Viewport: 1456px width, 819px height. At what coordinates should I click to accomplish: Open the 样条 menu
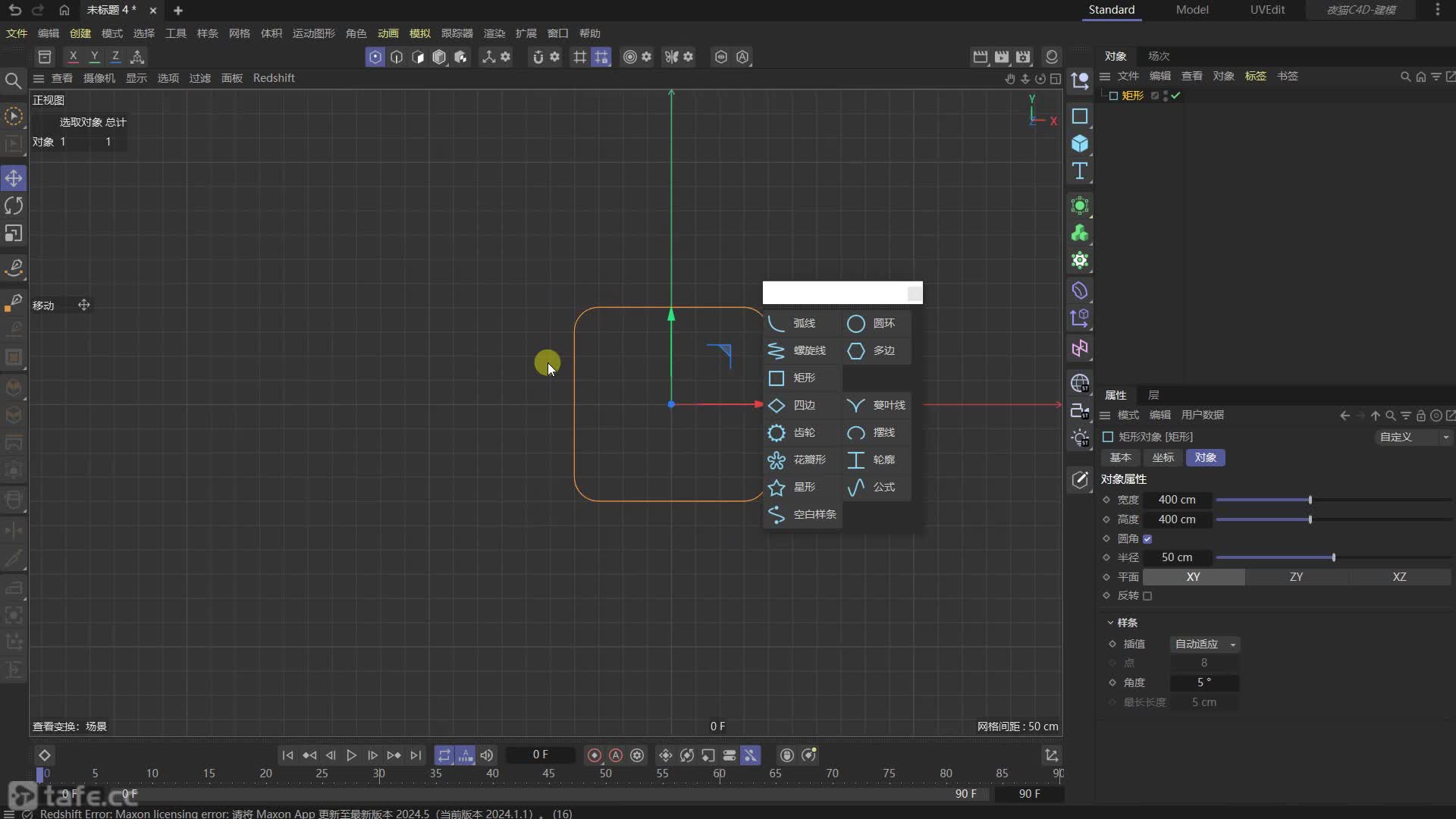(208, 33)
